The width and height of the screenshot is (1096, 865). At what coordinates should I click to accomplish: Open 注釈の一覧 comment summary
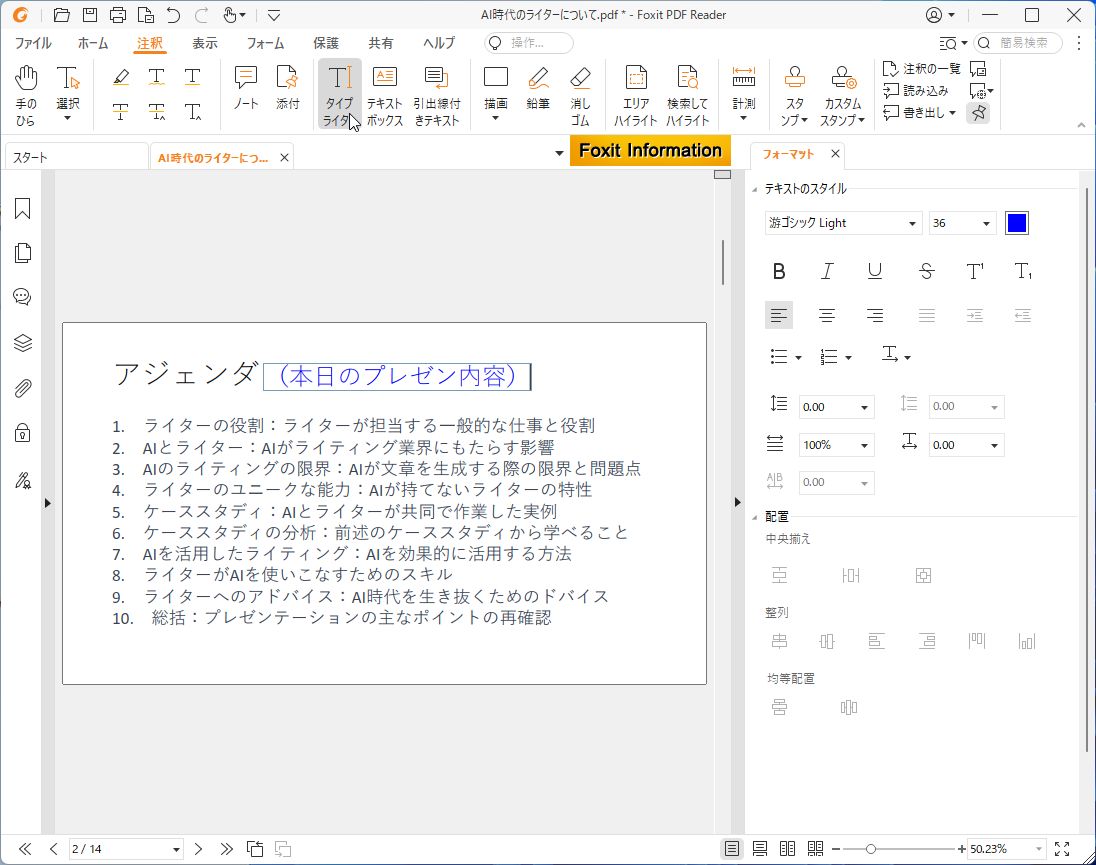pos(922,68)
